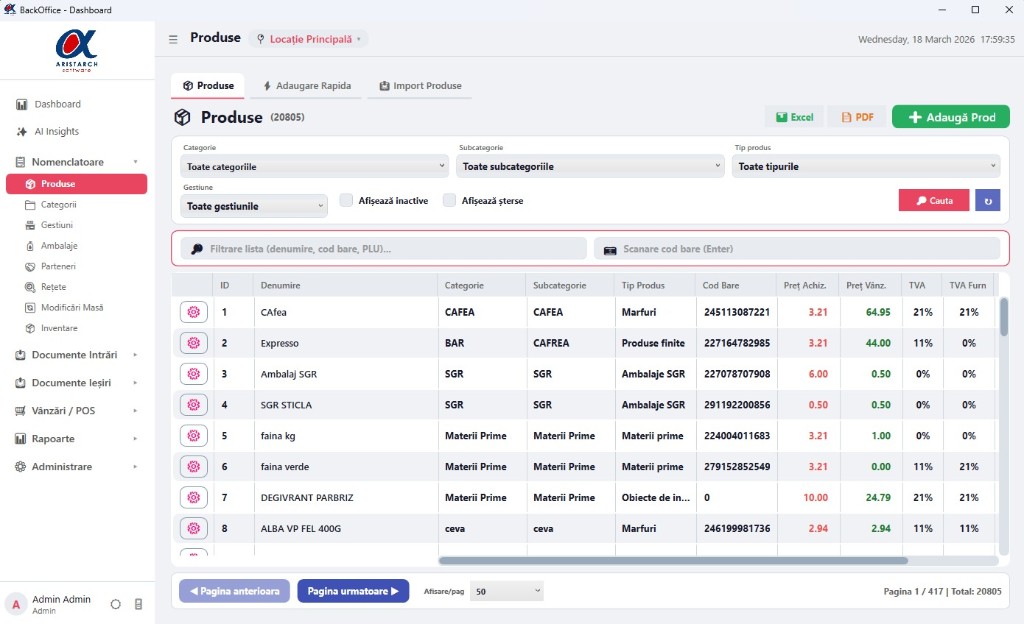Focus the Scanare cod bare field
Image resolution: width=1024 pixels, height=624 pixels.
tap(797, 249)
